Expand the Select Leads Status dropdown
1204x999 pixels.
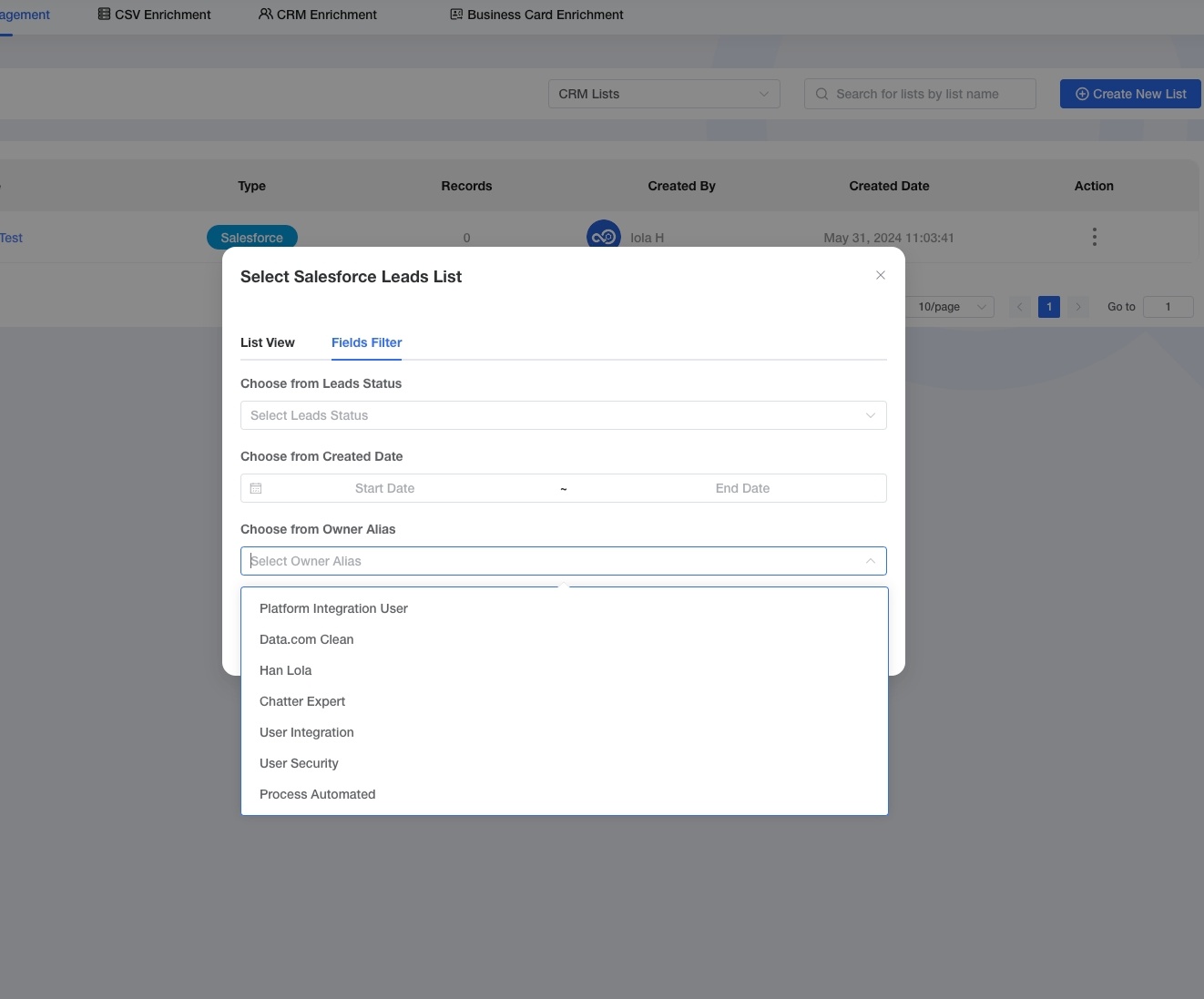point(564,415)
